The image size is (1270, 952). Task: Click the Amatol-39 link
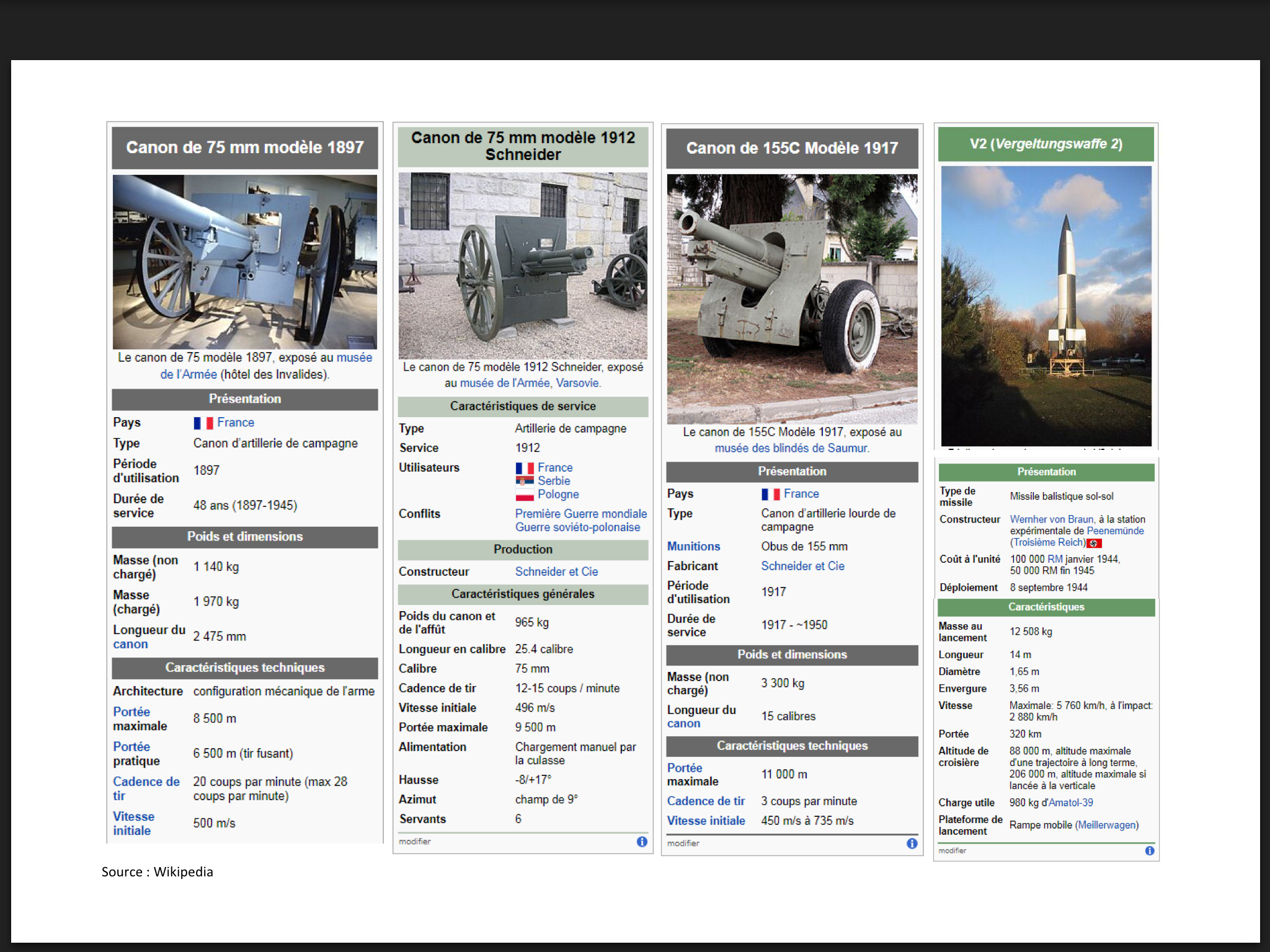[1070, 802]
